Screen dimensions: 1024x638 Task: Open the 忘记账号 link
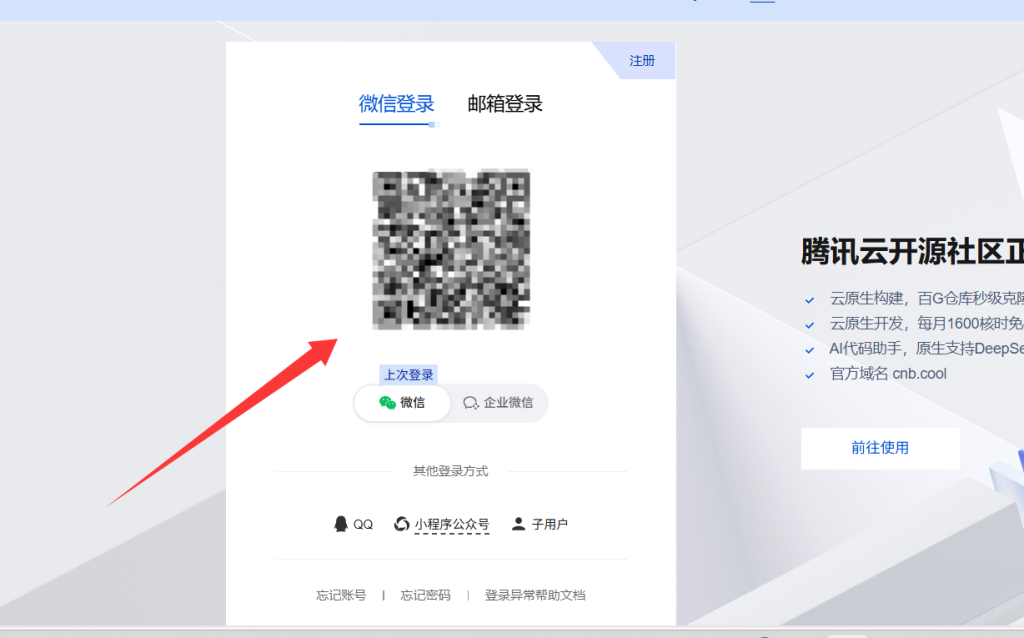click(x=341, y=595)
